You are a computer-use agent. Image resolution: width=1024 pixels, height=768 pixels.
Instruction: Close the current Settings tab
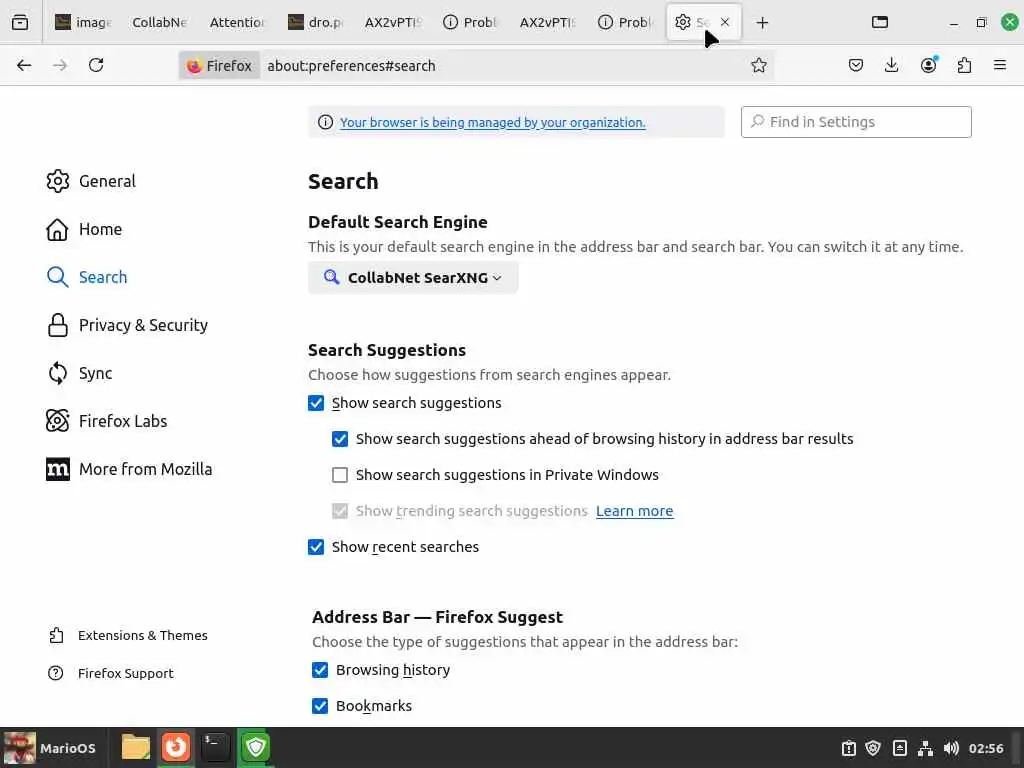(725, 22)
